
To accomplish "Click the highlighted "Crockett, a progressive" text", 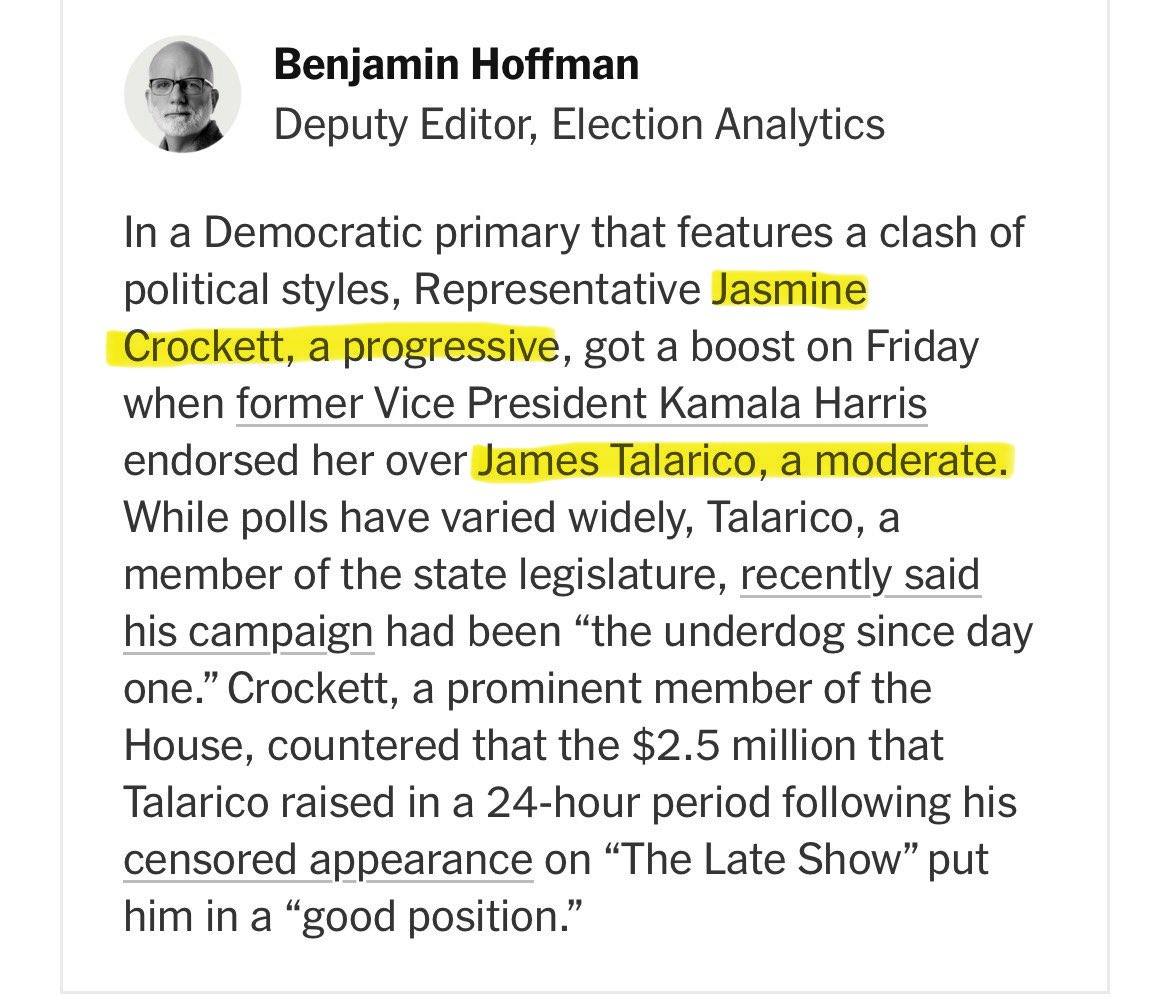I will click(339, 348).
